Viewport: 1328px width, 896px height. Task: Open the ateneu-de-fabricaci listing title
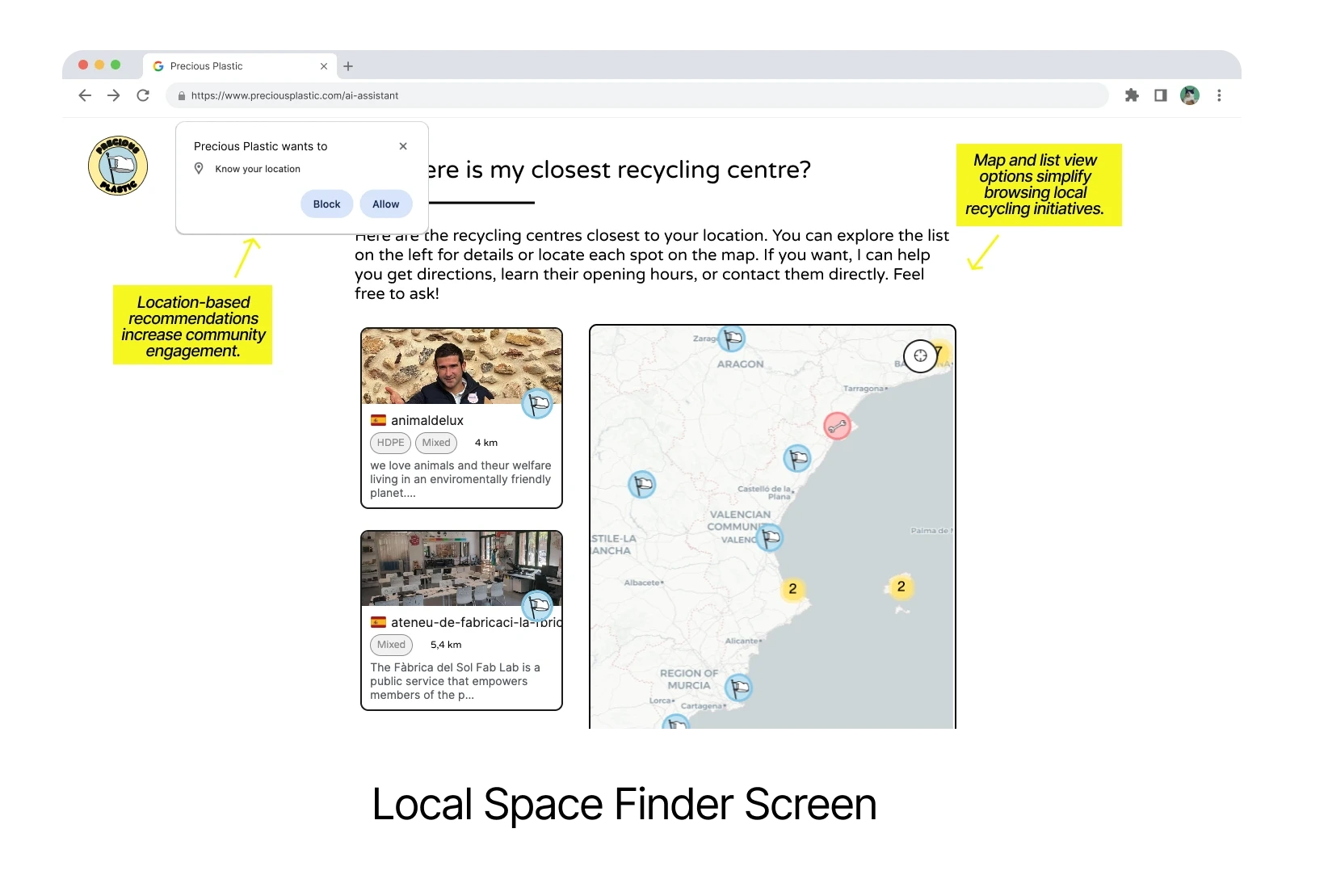pyautogui.click(x=477, y=622)
